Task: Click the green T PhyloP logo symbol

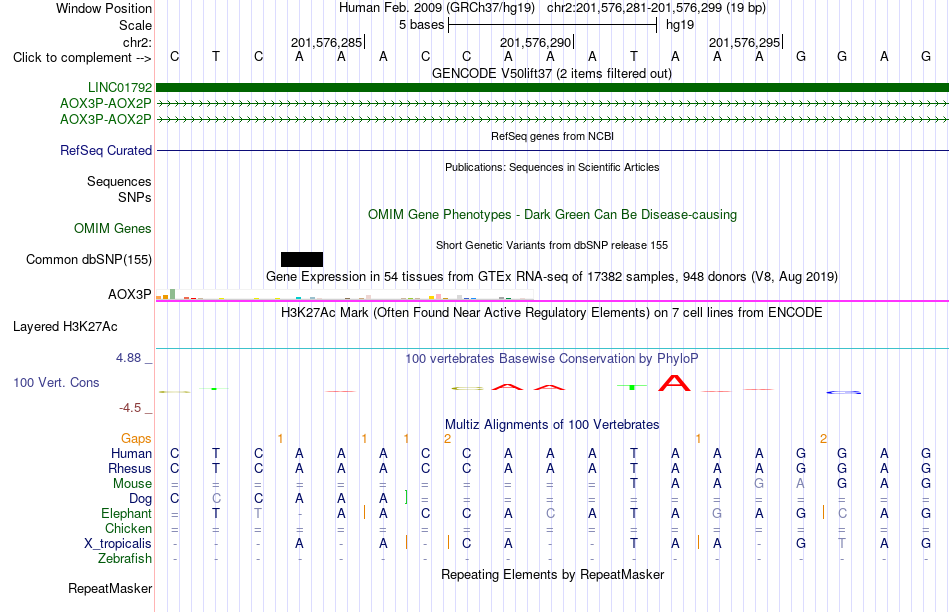Action: (x=632, y=386)
